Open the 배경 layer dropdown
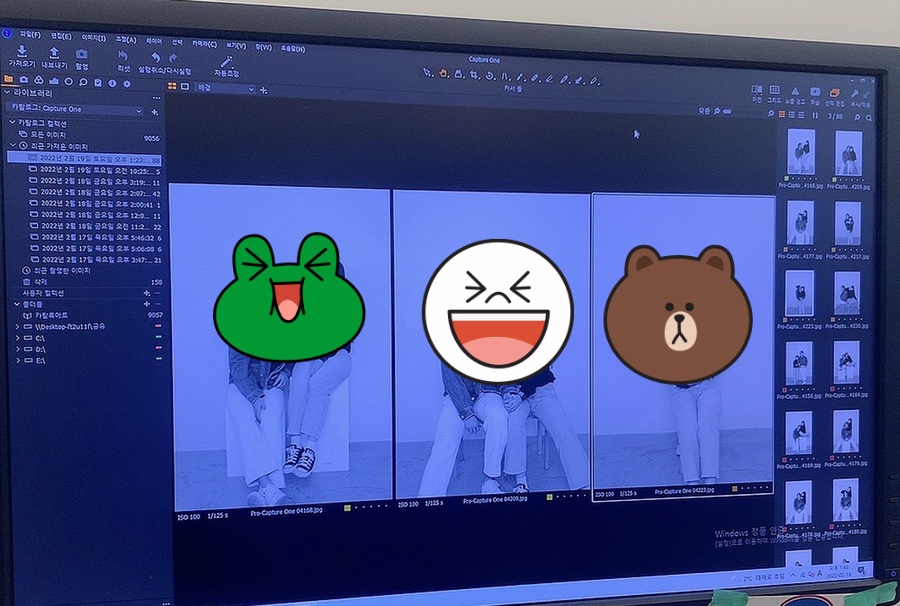The width and height of the screenshot is (900, 606). pyautogui.click(x=226, y=88)
